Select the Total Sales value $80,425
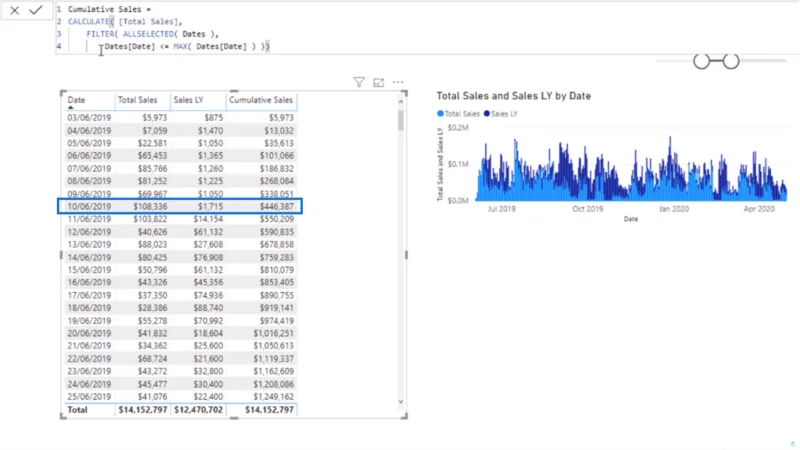The height and width of the screenshot is (450, 800). pyautogui.click(x=152, y=258)
